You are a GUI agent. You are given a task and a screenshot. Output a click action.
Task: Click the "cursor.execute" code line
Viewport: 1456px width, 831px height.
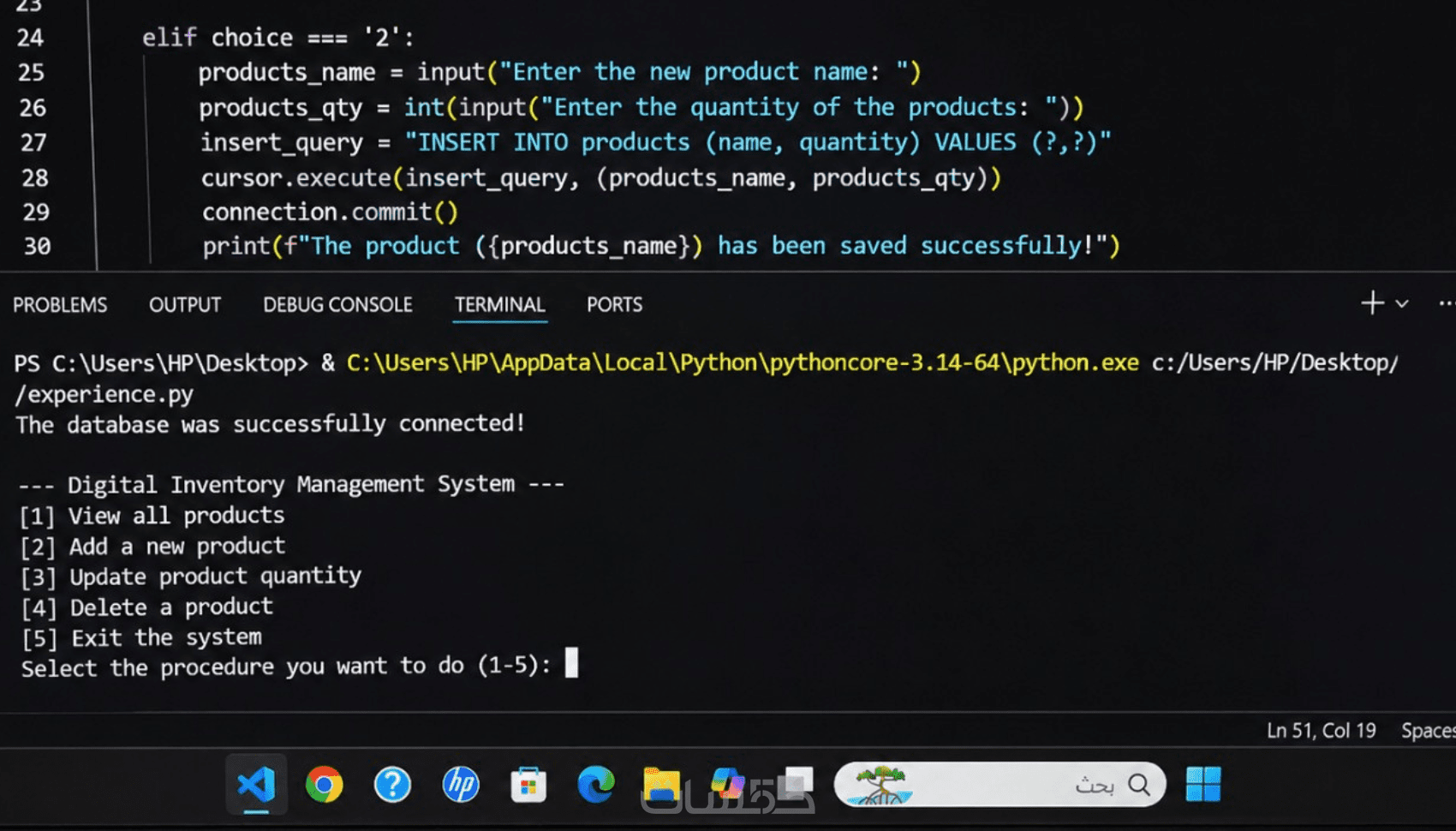click(601, 177)
